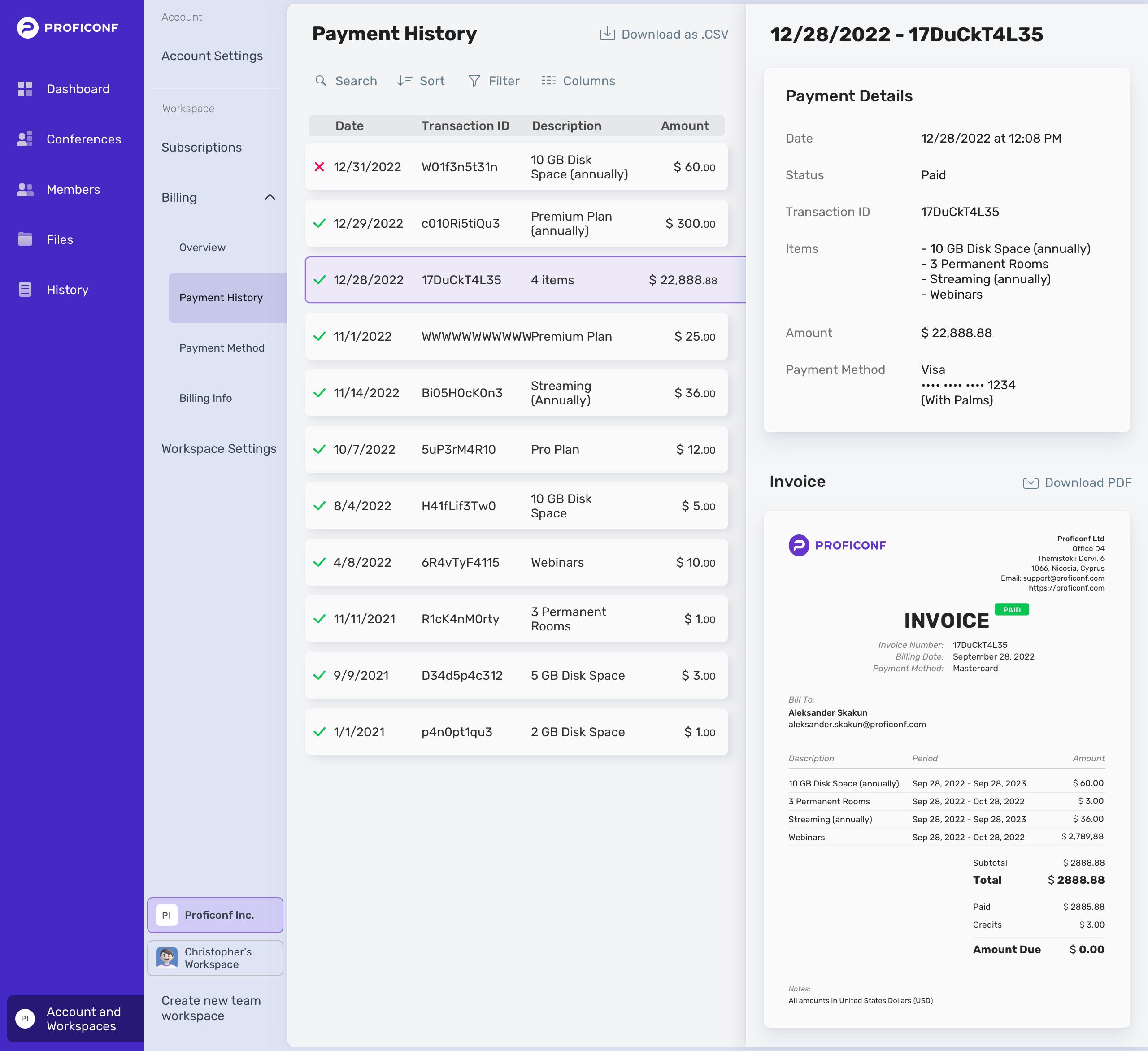Open the Columns chooser
The image size is (1148, 1051).
(x=578, y=81)
